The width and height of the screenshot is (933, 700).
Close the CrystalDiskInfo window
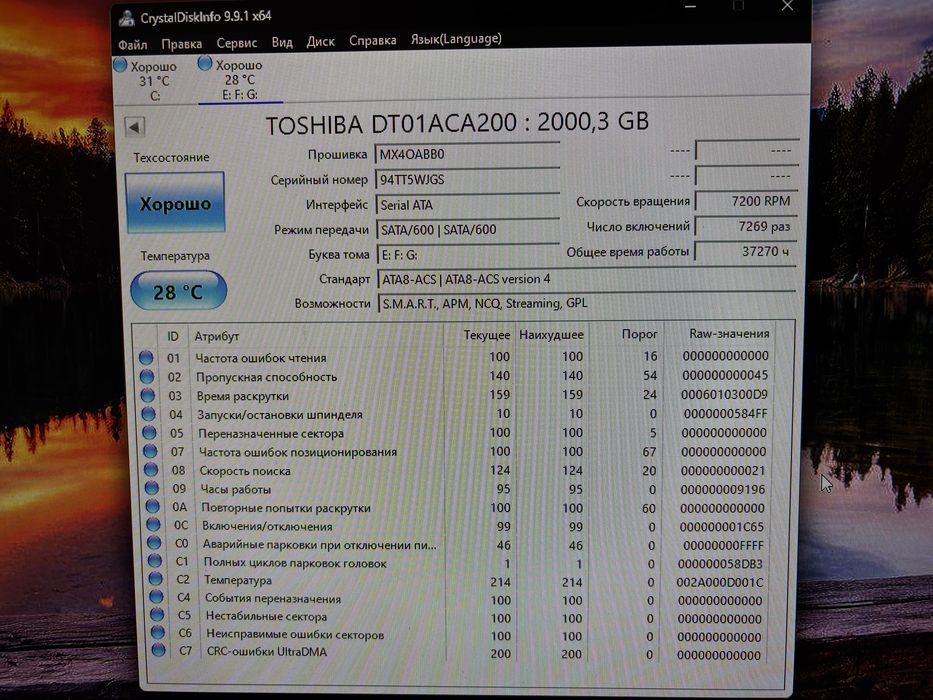point(787,6)
